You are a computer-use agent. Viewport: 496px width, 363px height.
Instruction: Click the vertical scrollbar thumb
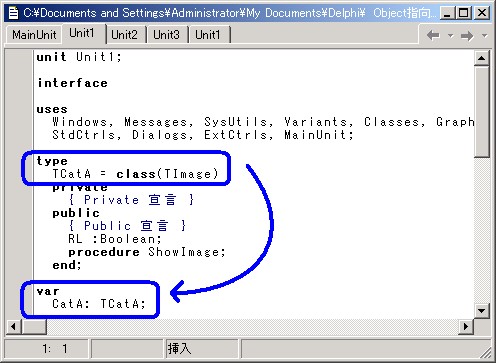[x=481, y=111]
